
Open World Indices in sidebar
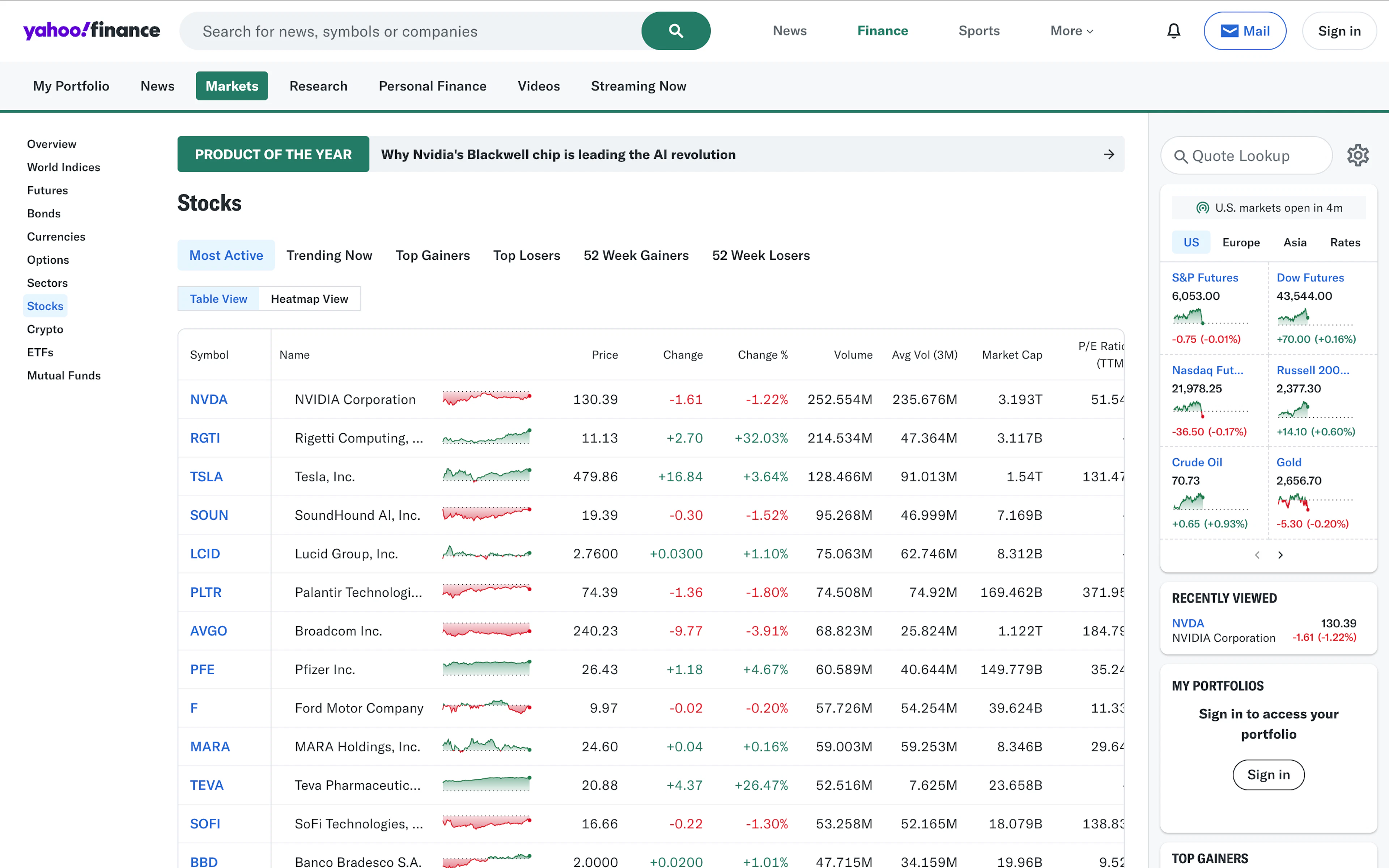coord(64,167)
